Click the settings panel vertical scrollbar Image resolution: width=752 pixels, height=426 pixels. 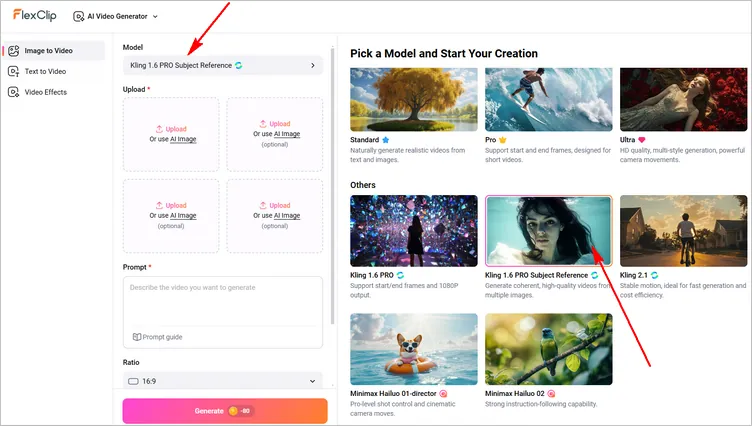332,185
